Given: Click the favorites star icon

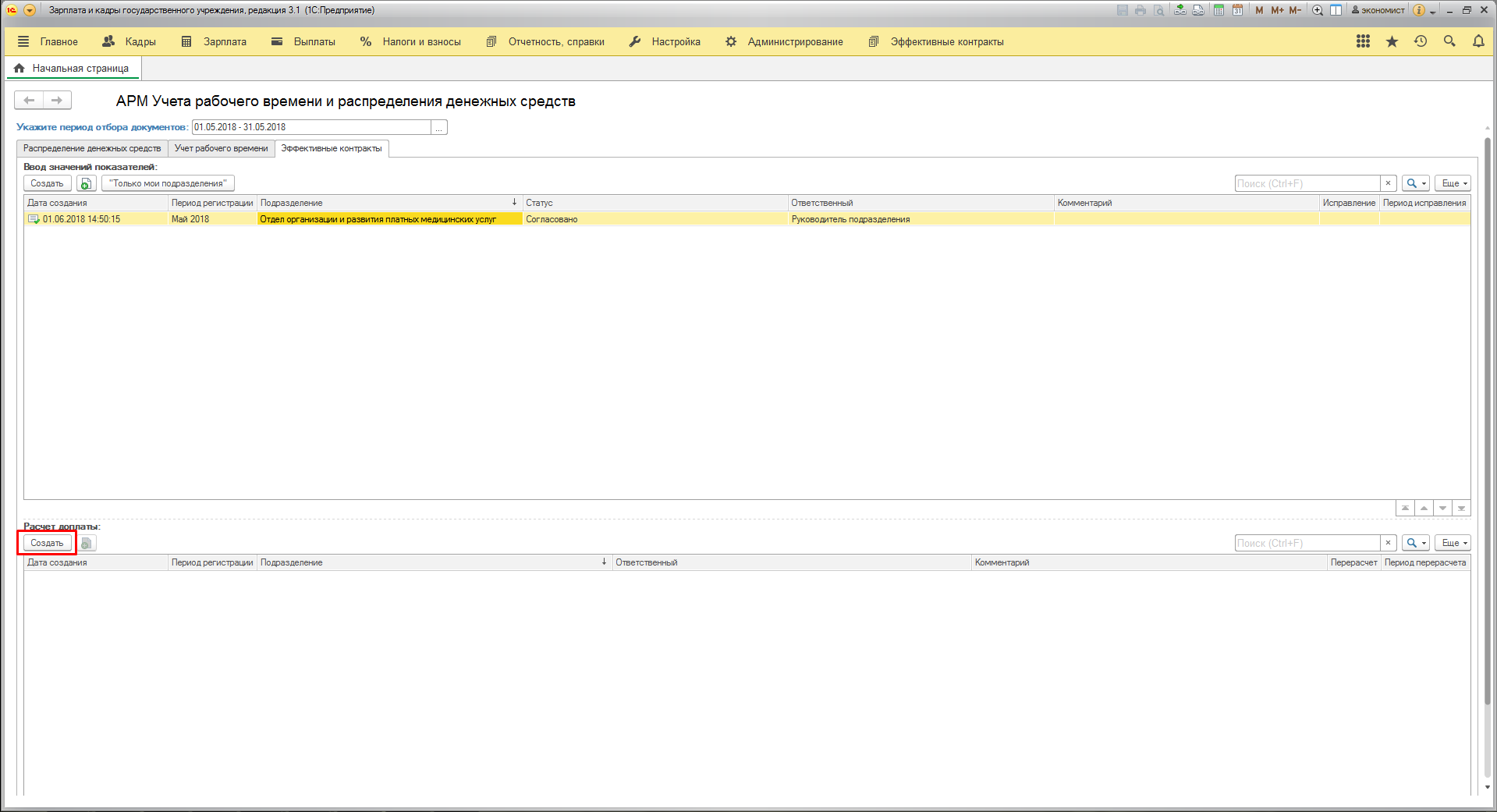Looking at the screenshot, I should [x=1392, y=41].
